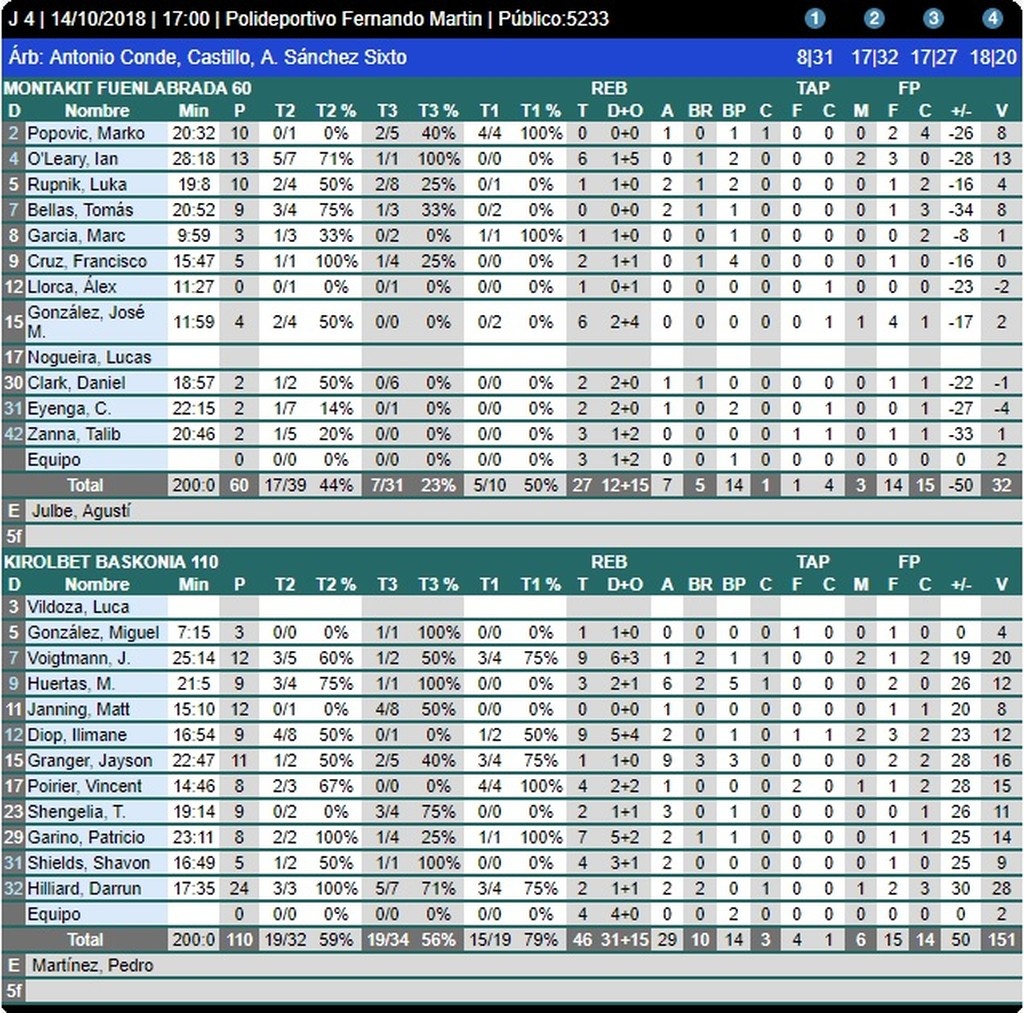The image size is (1024, 1013).
Task: Click Baskonia total T3 value 19/34
Action: click(387, 939)
